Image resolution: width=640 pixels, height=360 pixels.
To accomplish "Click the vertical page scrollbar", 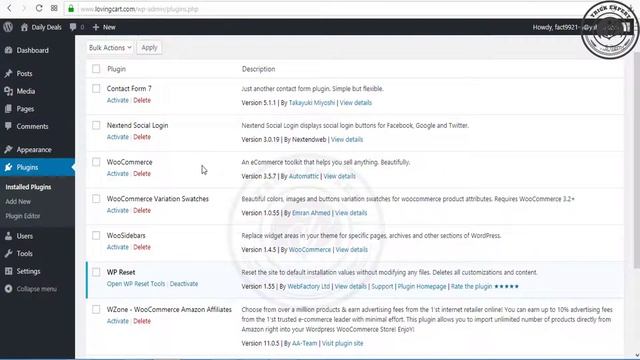I will click(637, 160).
